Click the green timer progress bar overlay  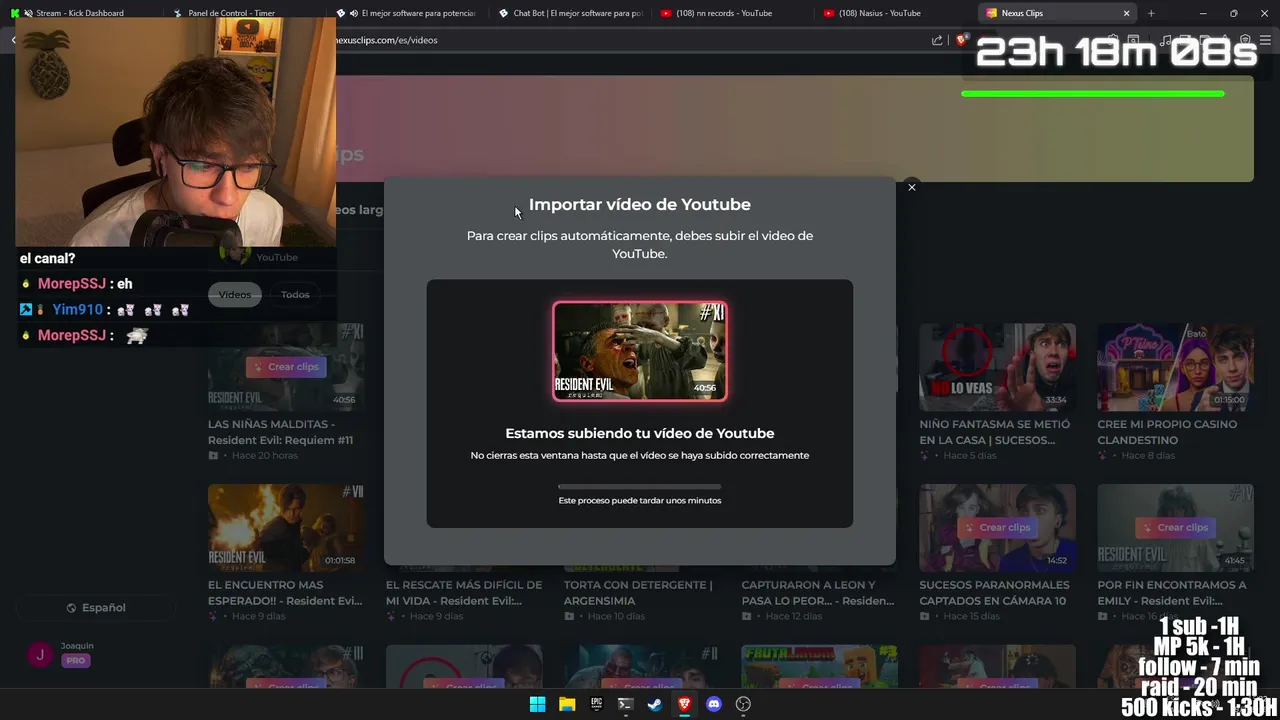pyautogui.click(x=1092, y=94)
